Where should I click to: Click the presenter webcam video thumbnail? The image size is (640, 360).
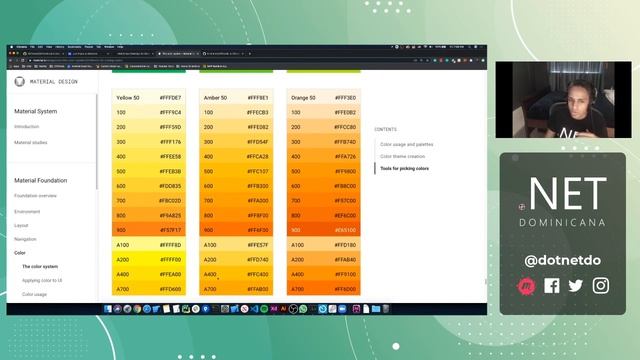563,100
